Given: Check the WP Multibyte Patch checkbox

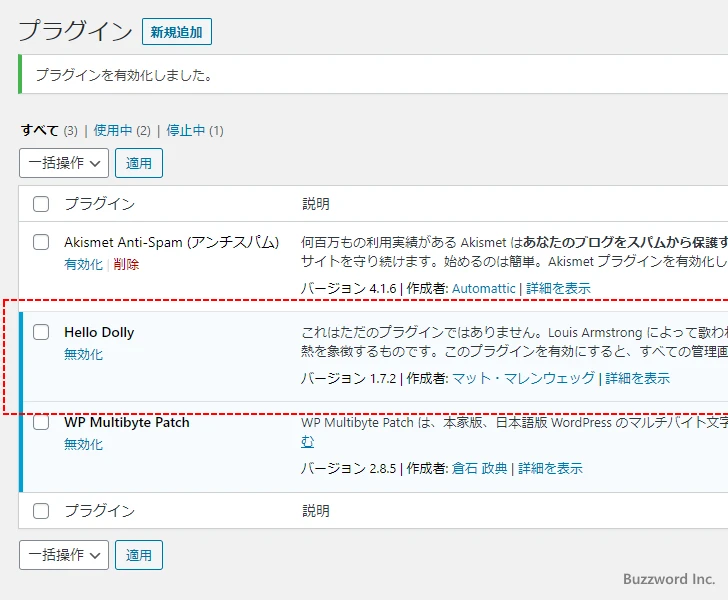Looking at the screenshot, I should [x=41, y=422].
